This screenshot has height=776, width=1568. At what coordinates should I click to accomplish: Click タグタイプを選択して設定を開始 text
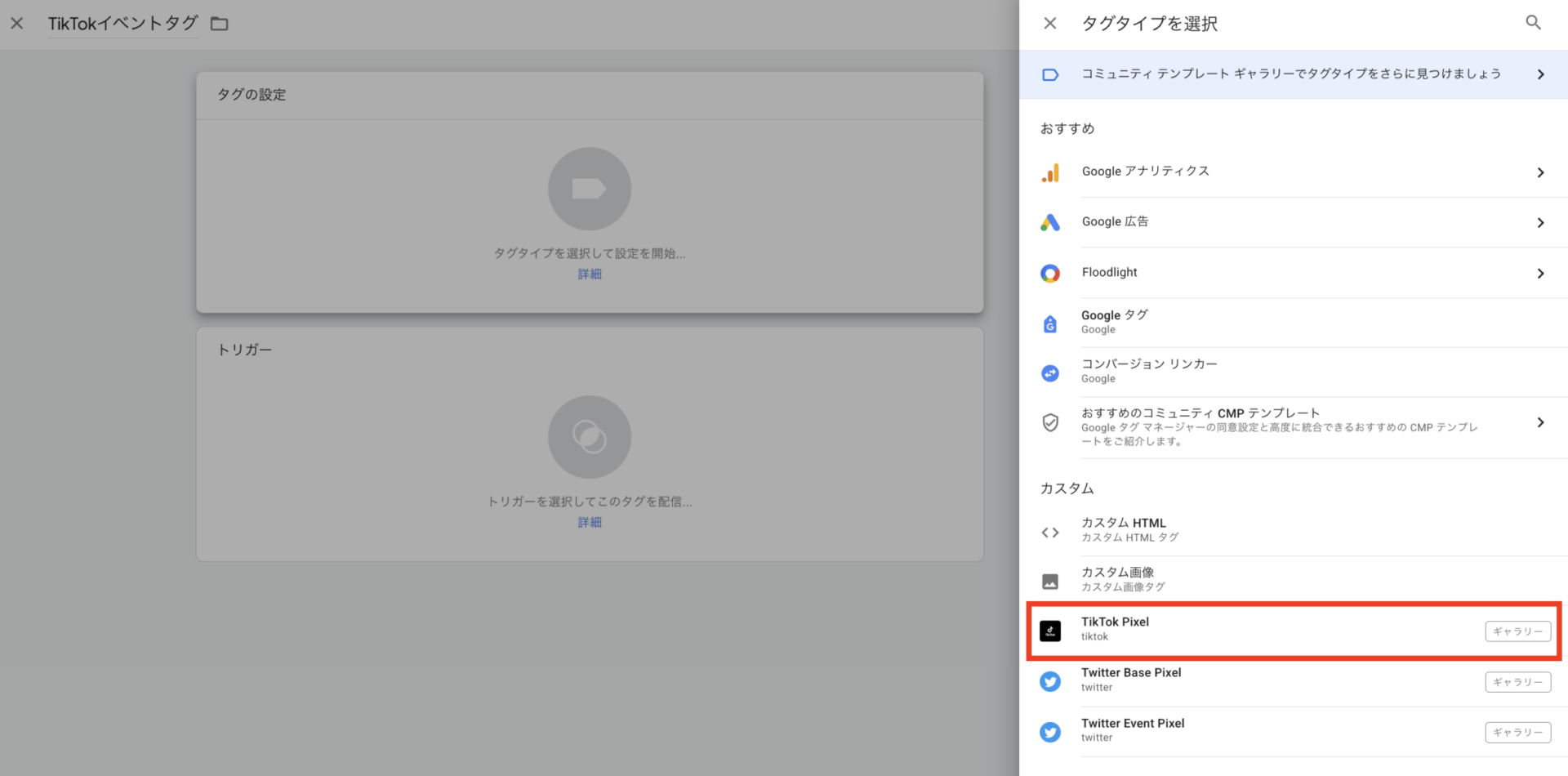[590, 254]
